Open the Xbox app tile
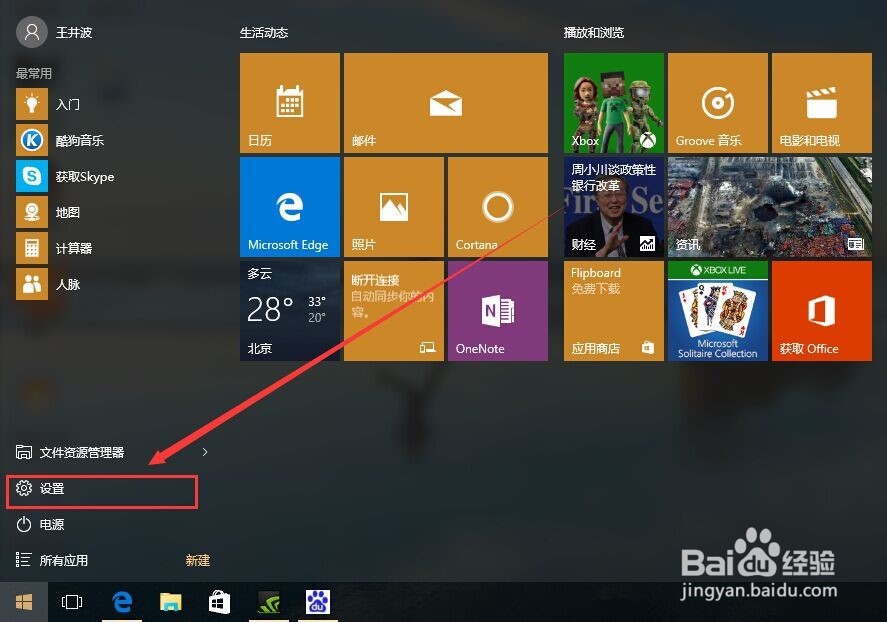 pos(613,102)
